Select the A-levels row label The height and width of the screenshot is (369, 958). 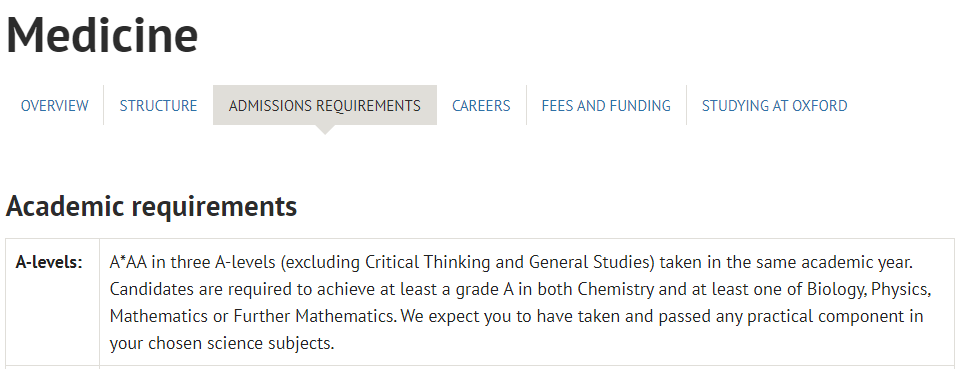(x=49, y=263)
